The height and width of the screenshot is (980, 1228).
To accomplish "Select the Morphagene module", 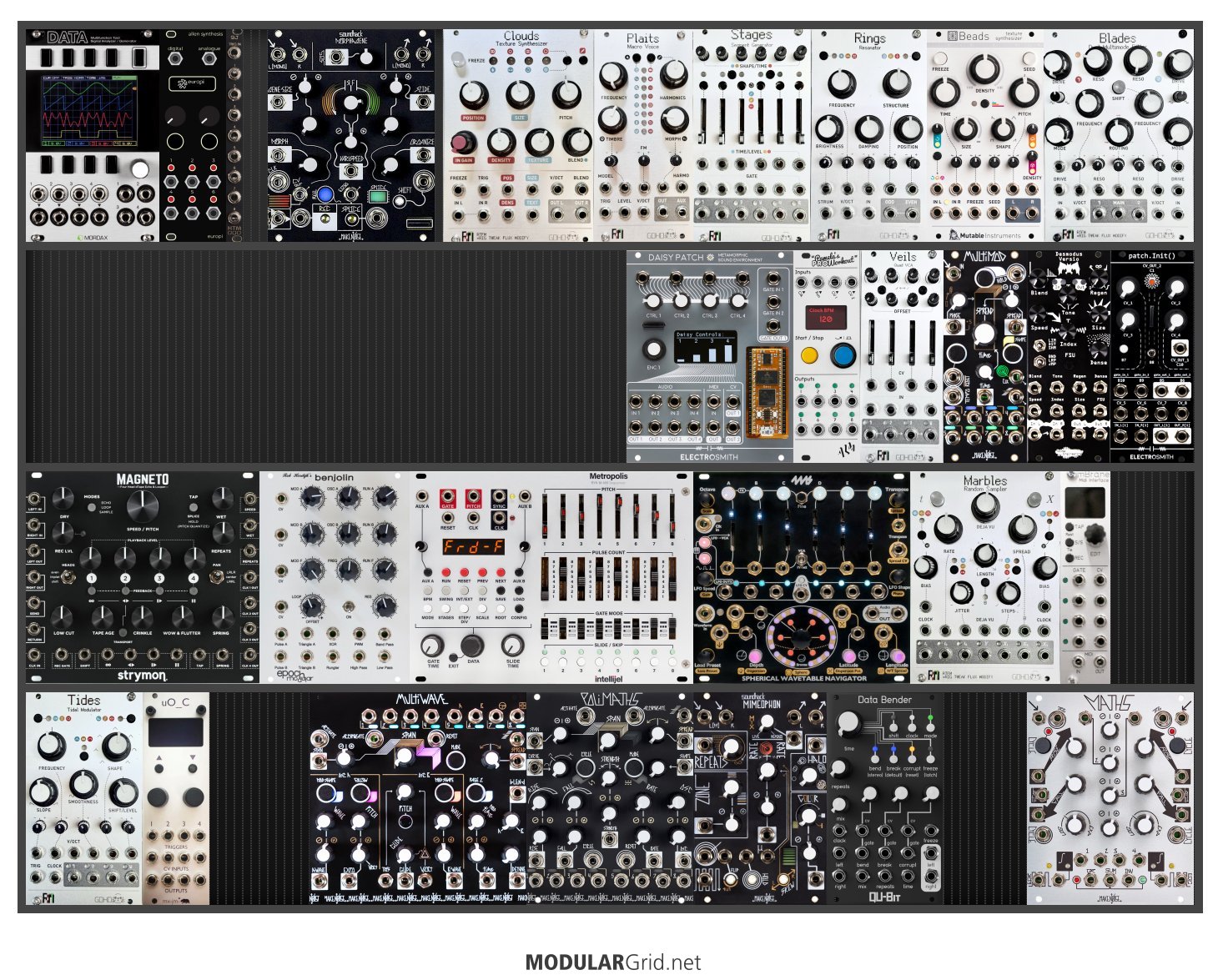I will pyautogui.click(x=351, y=136).
